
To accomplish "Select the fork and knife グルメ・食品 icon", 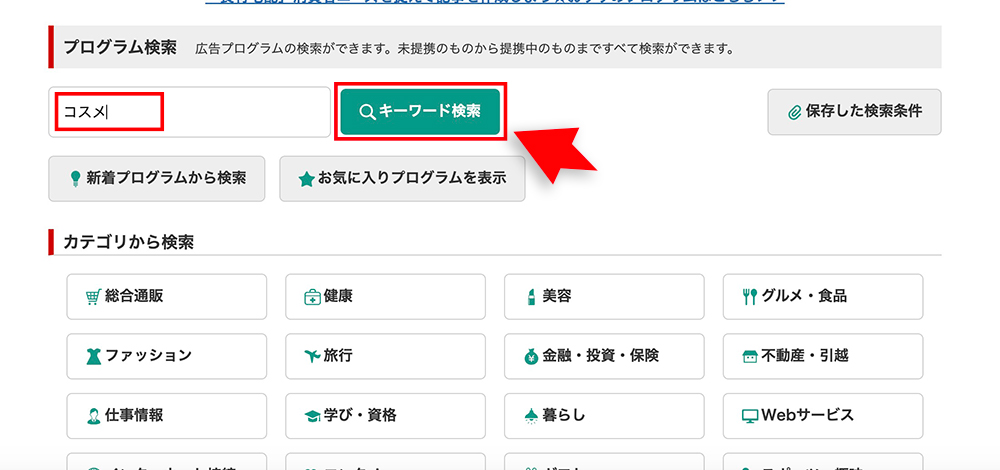I will (x=750, y=297).
